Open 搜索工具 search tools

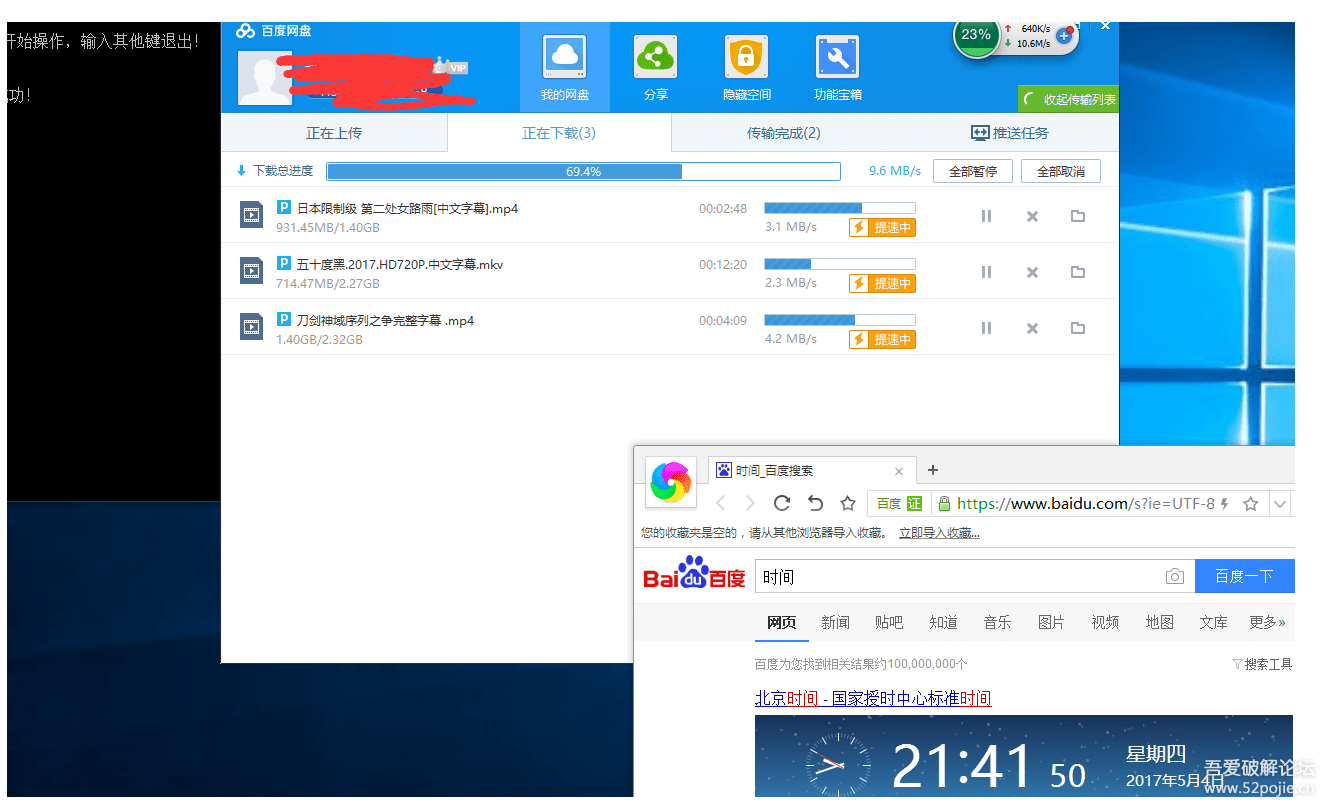click(1262, 664)
